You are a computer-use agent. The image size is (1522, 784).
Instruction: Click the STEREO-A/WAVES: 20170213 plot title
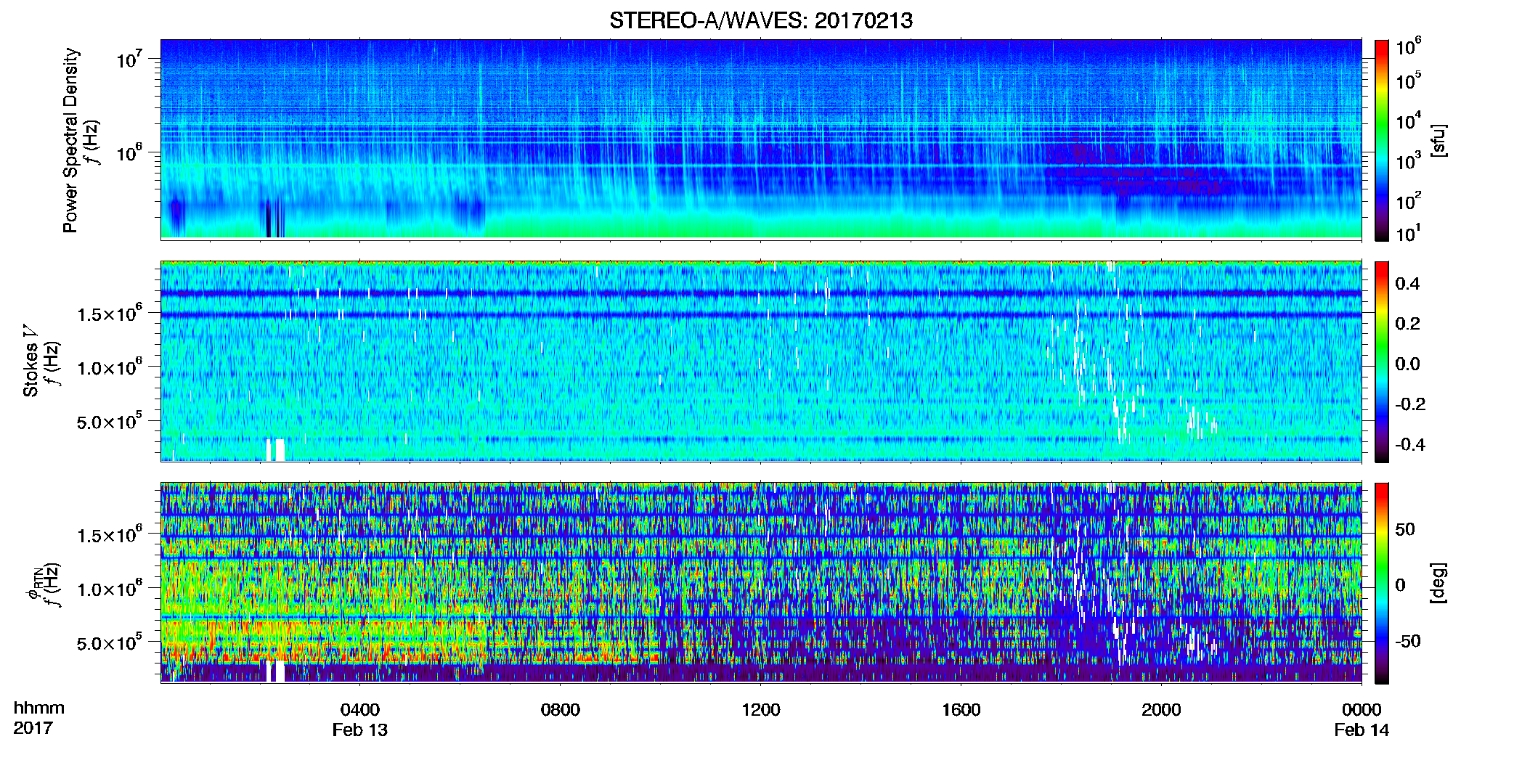[761, 20]
